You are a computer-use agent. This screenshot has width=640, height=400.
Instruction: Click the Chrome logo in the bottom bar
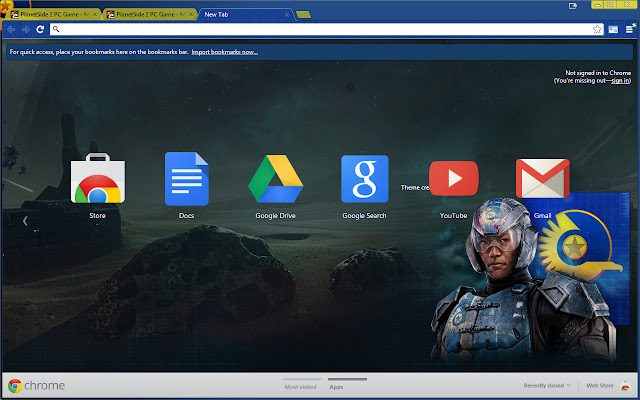(x=15, y=386)
